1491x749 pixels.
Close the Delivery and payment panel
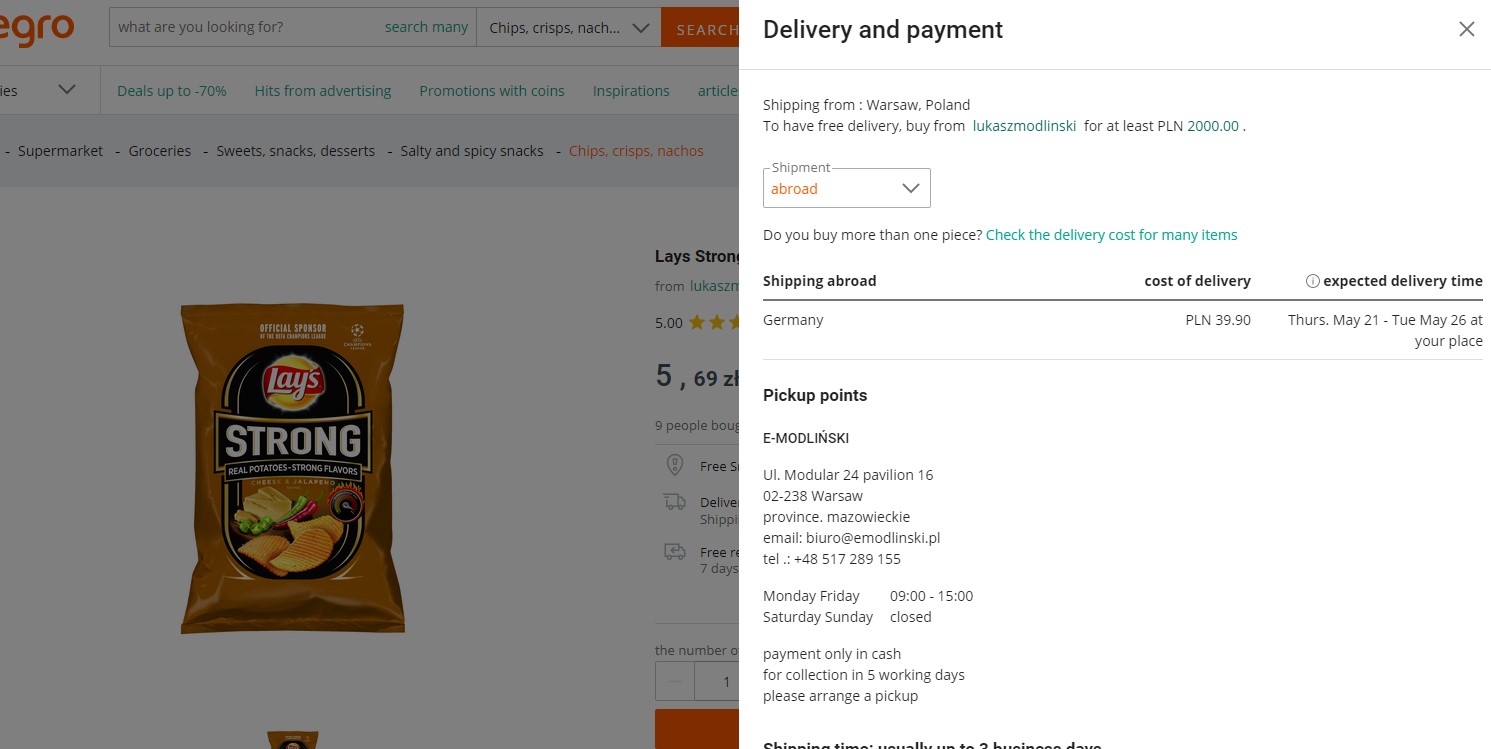pyautogui.click(x=1466, y=29)
